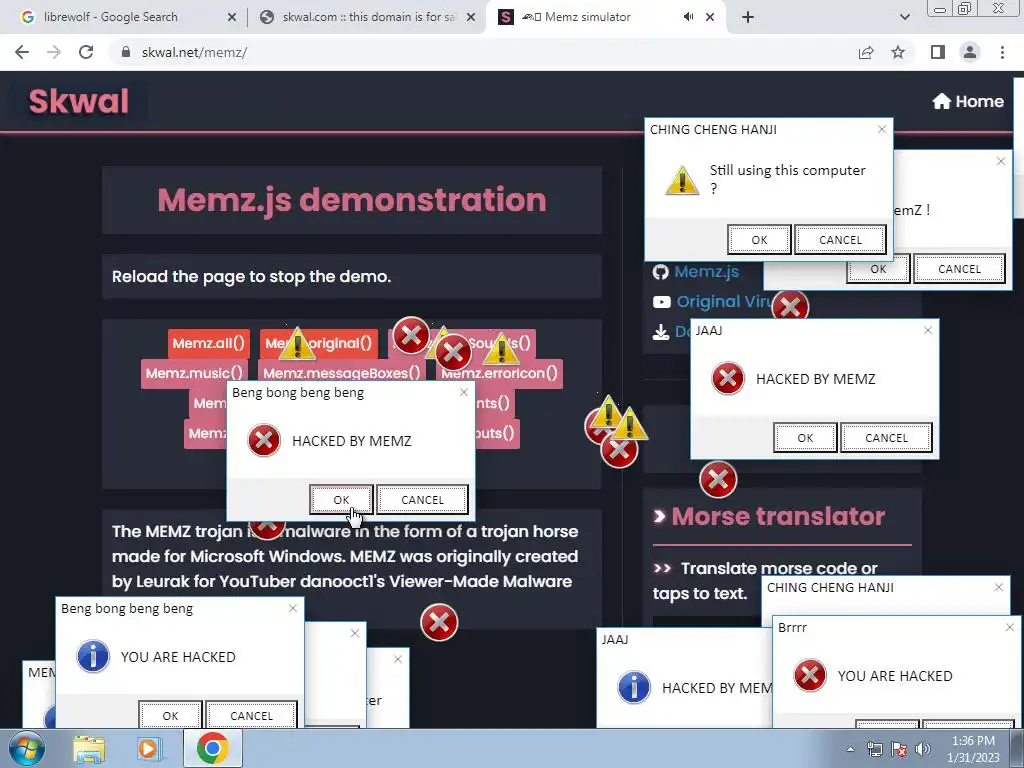Click the error icon in Brrrr dialog
1024x768 pixels.
[810, 675]
